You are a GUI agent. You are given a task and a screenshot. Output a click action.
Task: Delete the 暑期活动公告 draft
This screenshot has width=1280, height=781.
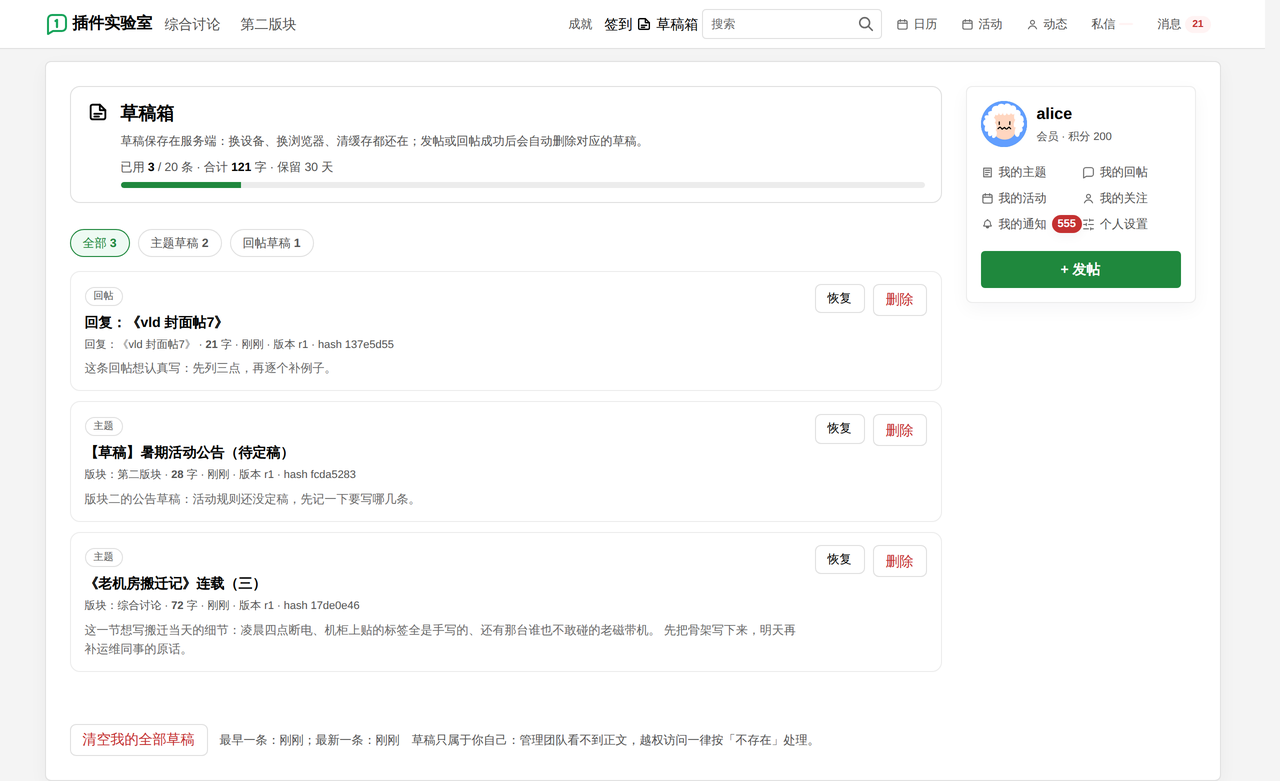(900, 429)
